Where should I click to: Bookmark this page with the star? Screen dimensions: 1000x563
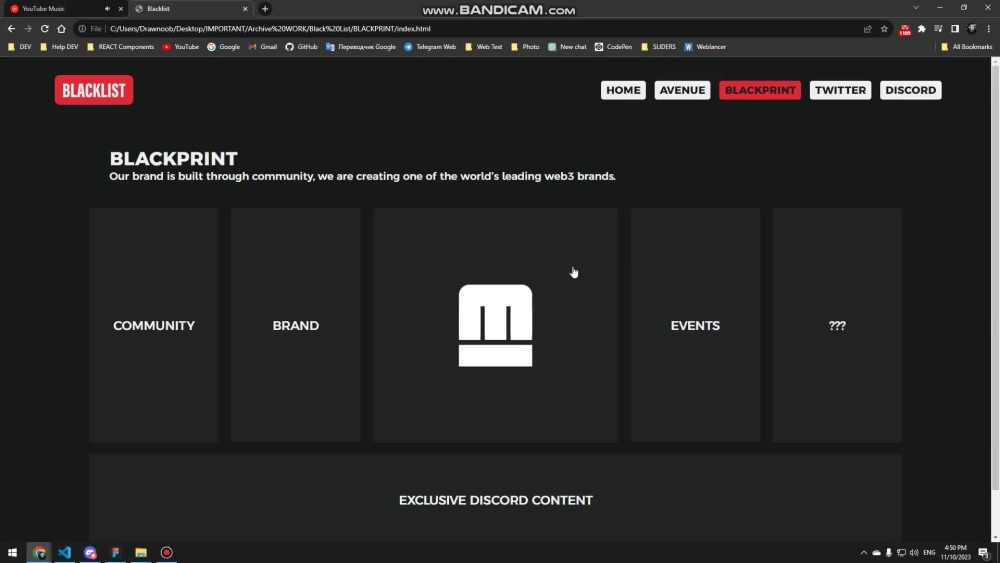coord(884,29)
